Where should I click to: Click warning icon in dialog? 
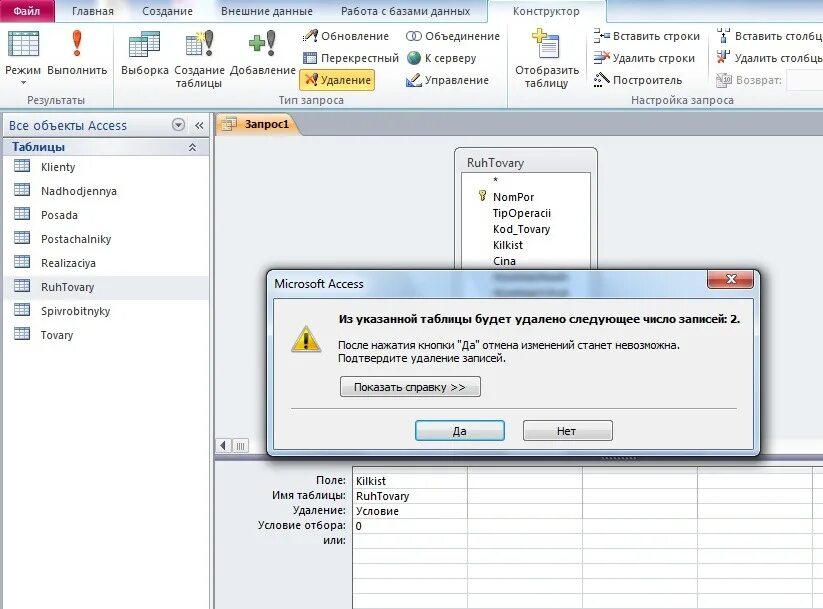pos(306,339)
